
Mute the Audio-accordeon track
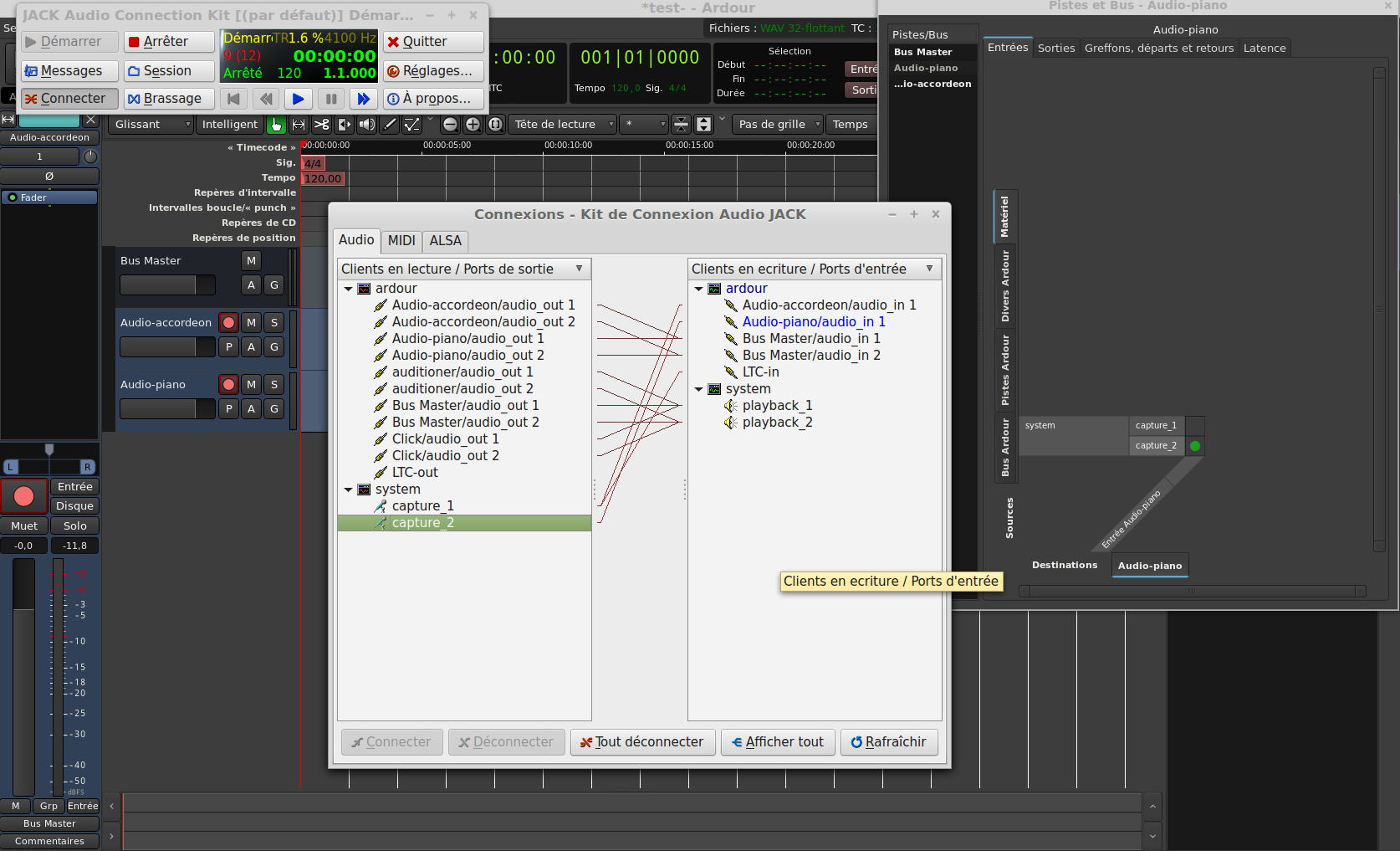pos(251,323)
